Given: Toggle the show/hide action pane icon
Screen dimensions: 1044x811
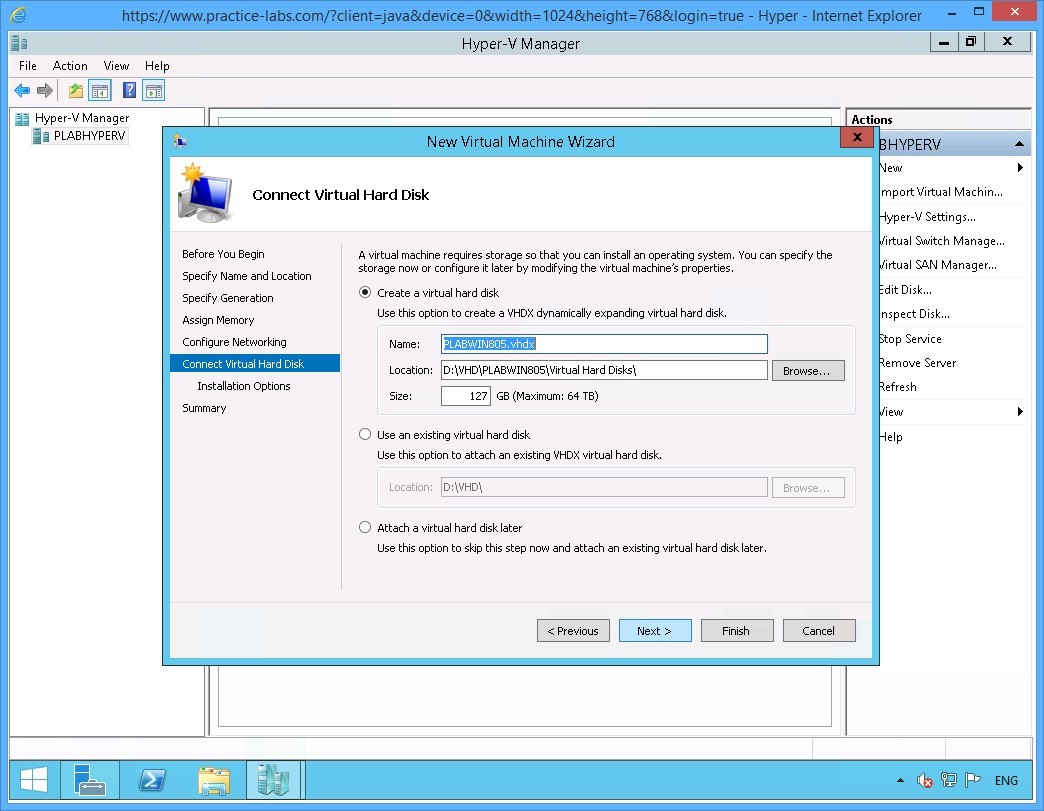Looking at the screenshot, I should click(x=152, y=90).
